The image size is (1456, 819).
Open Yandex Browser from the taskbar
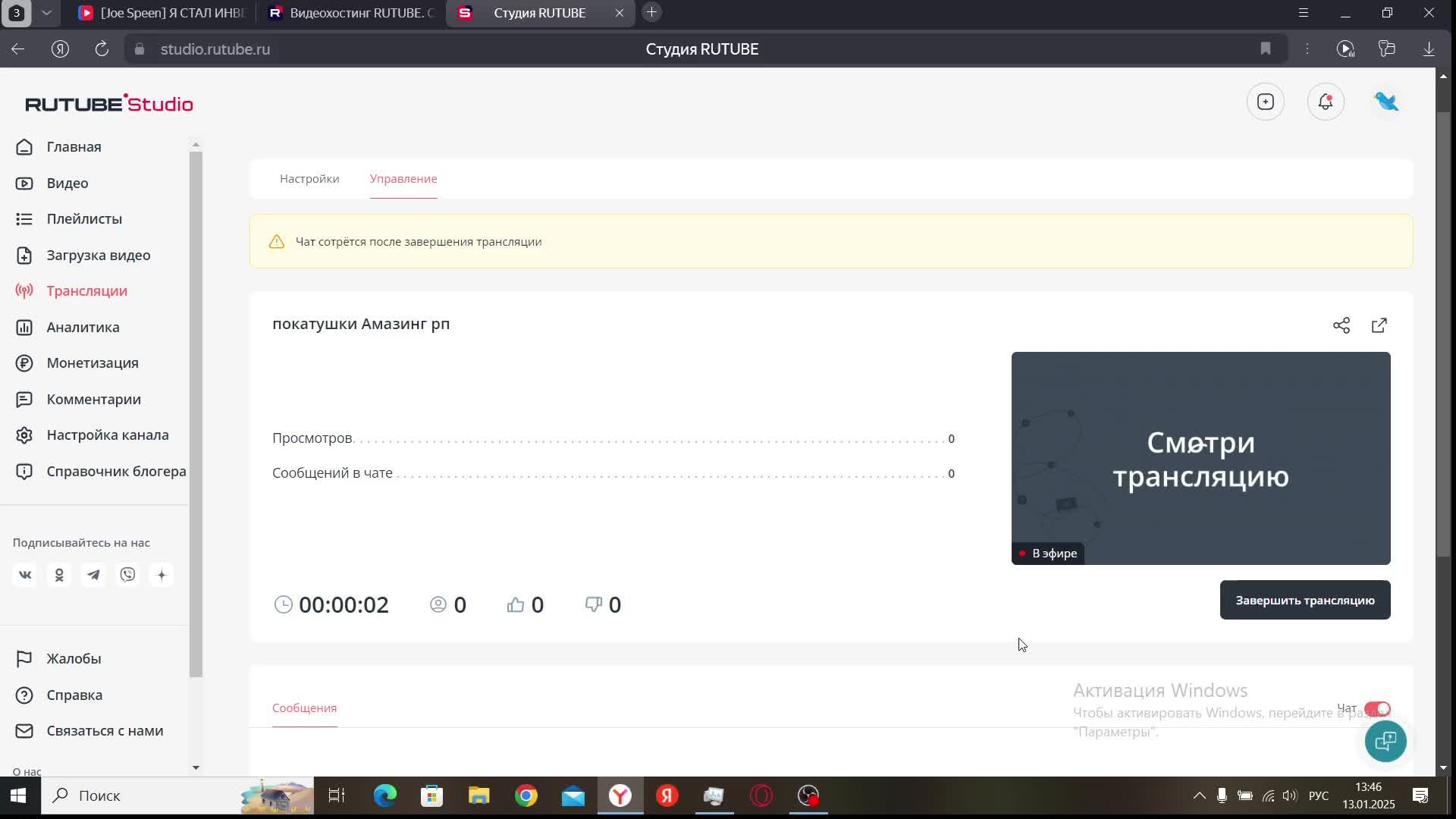(x=620, y=795)
